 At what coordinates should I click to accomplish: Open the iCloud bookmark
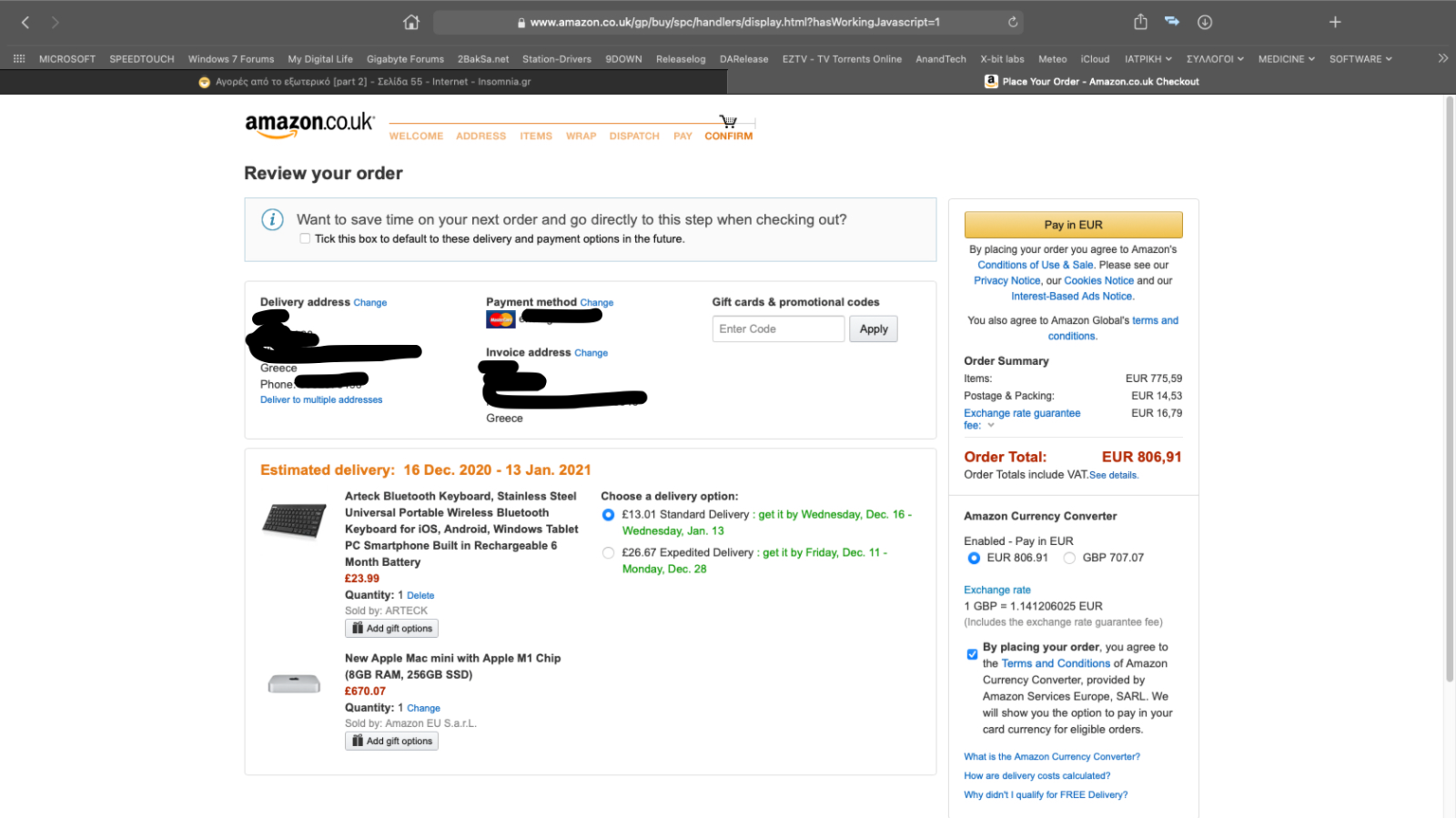(1095, 58)
